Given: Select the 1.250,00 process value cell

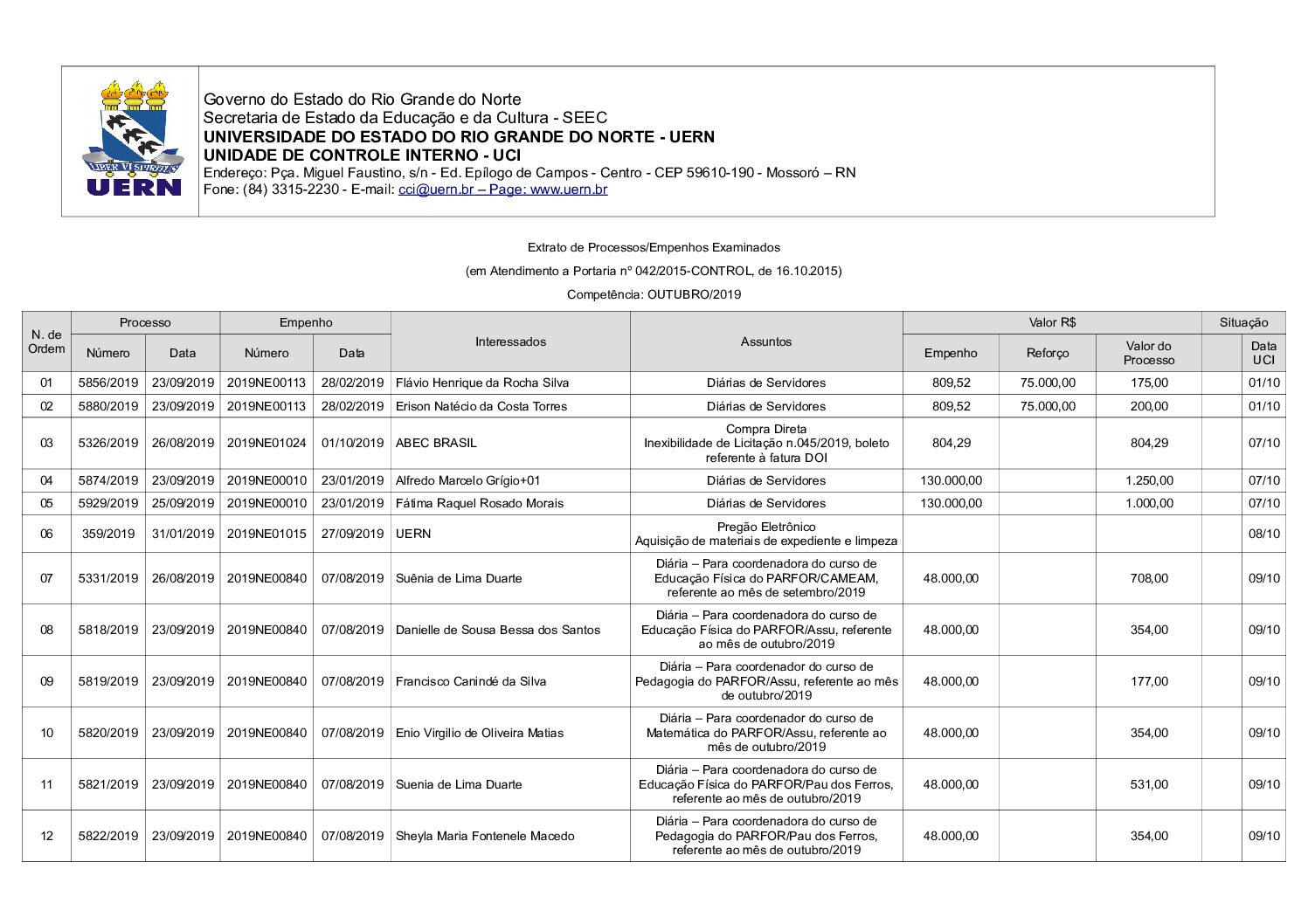Looking at the screenshot, I should (x=1148, y=480).
